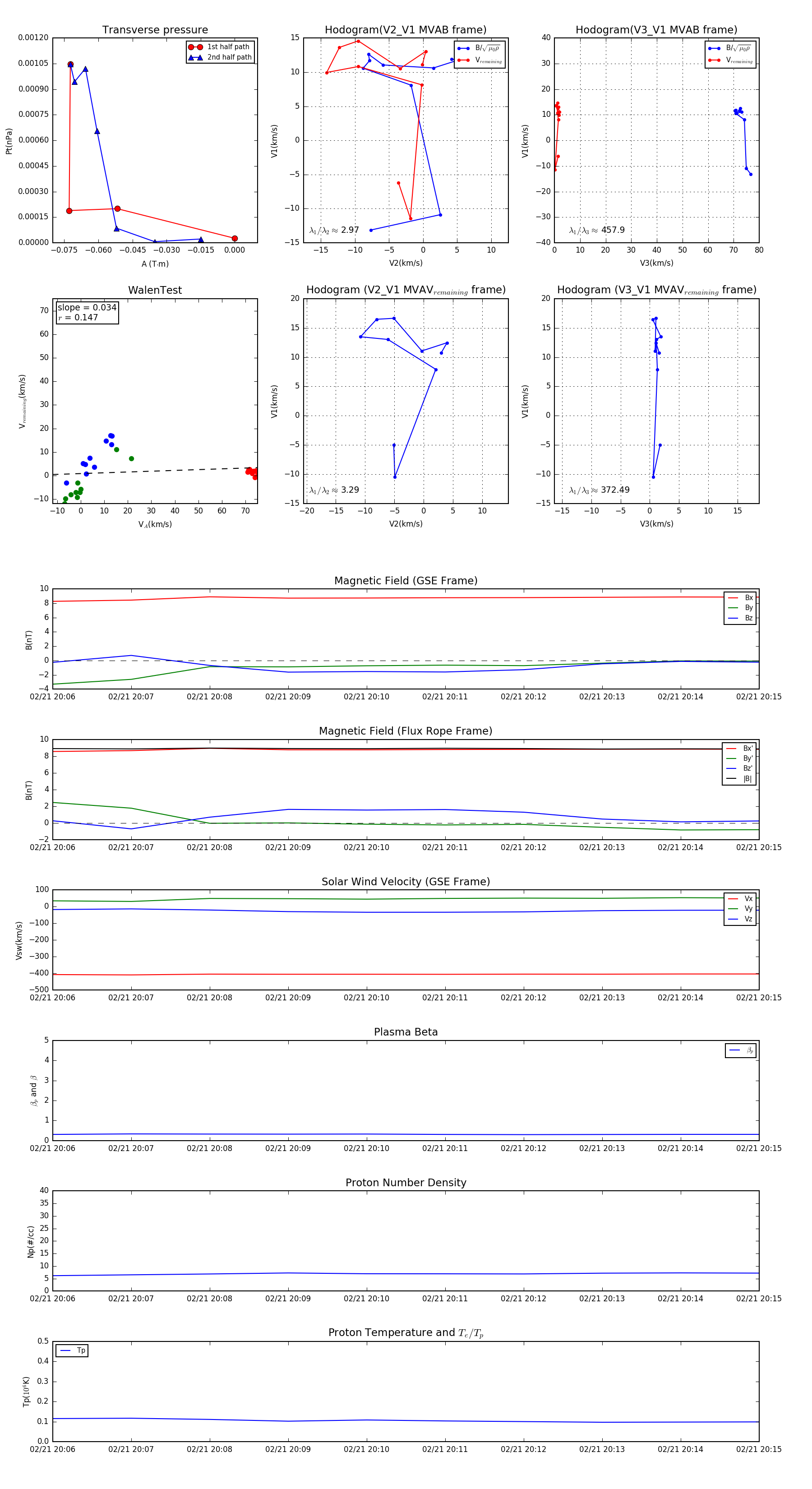Click the 'Np(#/cc)' y-axis label
812x1489 pixels.
pyautogui.click(x=31, y=1242)
